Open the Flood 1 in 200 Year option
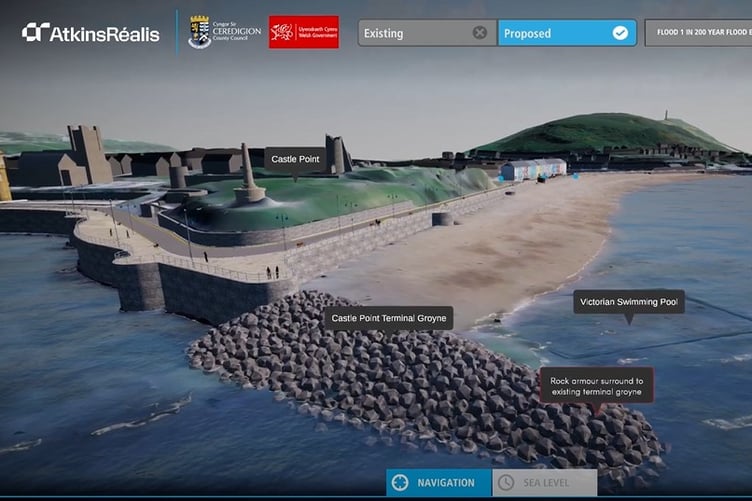The image size is (752, 501). pos(700,33)
